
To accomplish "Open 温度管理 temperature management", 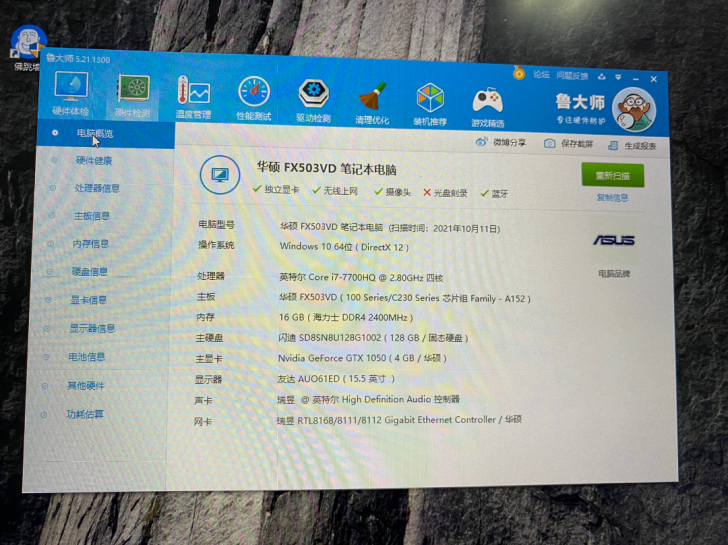I will (193, 97).
